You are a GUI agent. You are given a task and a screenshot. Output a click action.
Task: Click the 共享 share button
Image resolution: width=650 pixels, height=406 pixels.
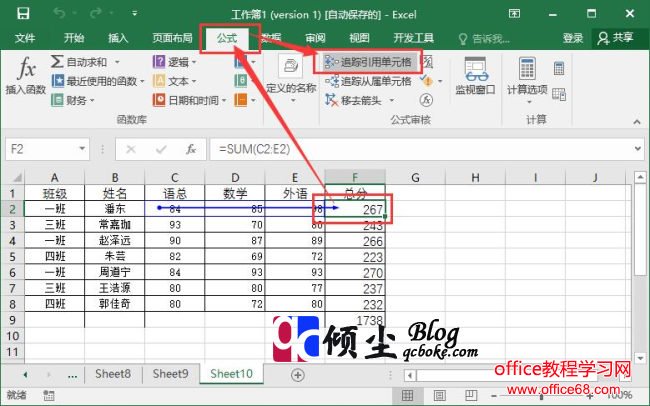615,38
